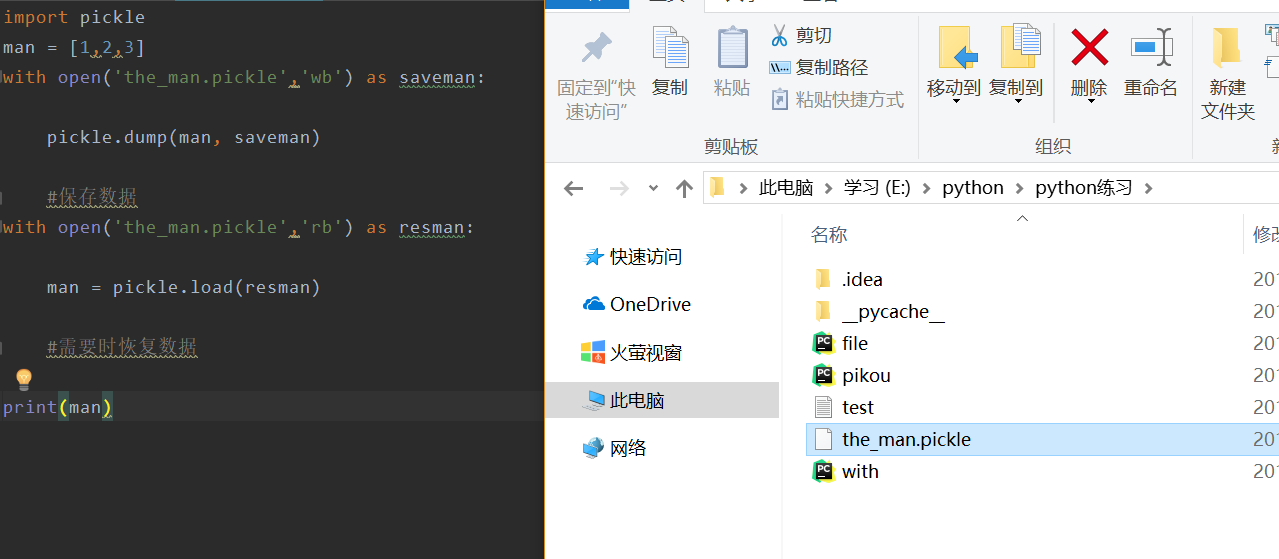This screenshot has height=559, width=1279.
Task: Click the man = [1,2,3] line
Action: 74,47
